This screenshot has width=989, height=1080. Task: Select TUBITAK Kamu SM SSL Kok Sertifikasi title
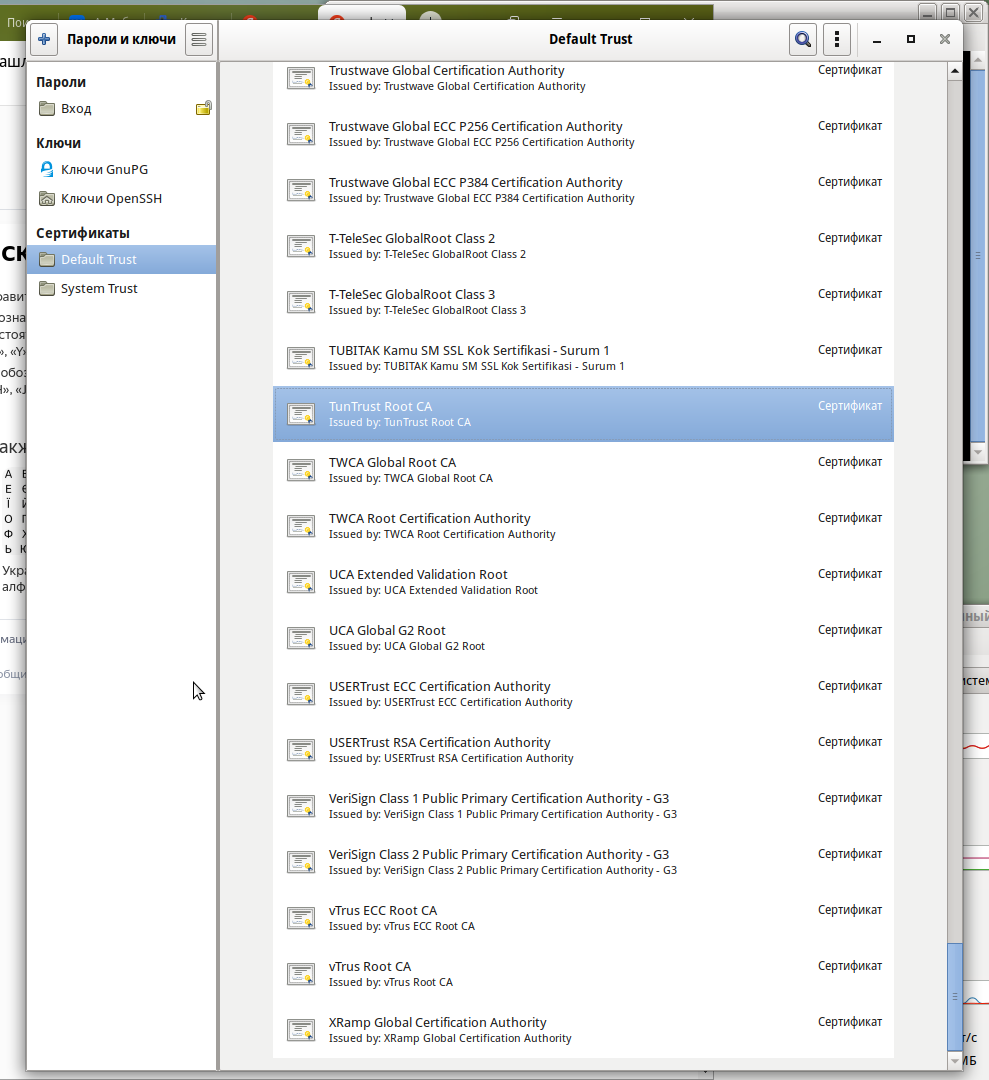469,351
